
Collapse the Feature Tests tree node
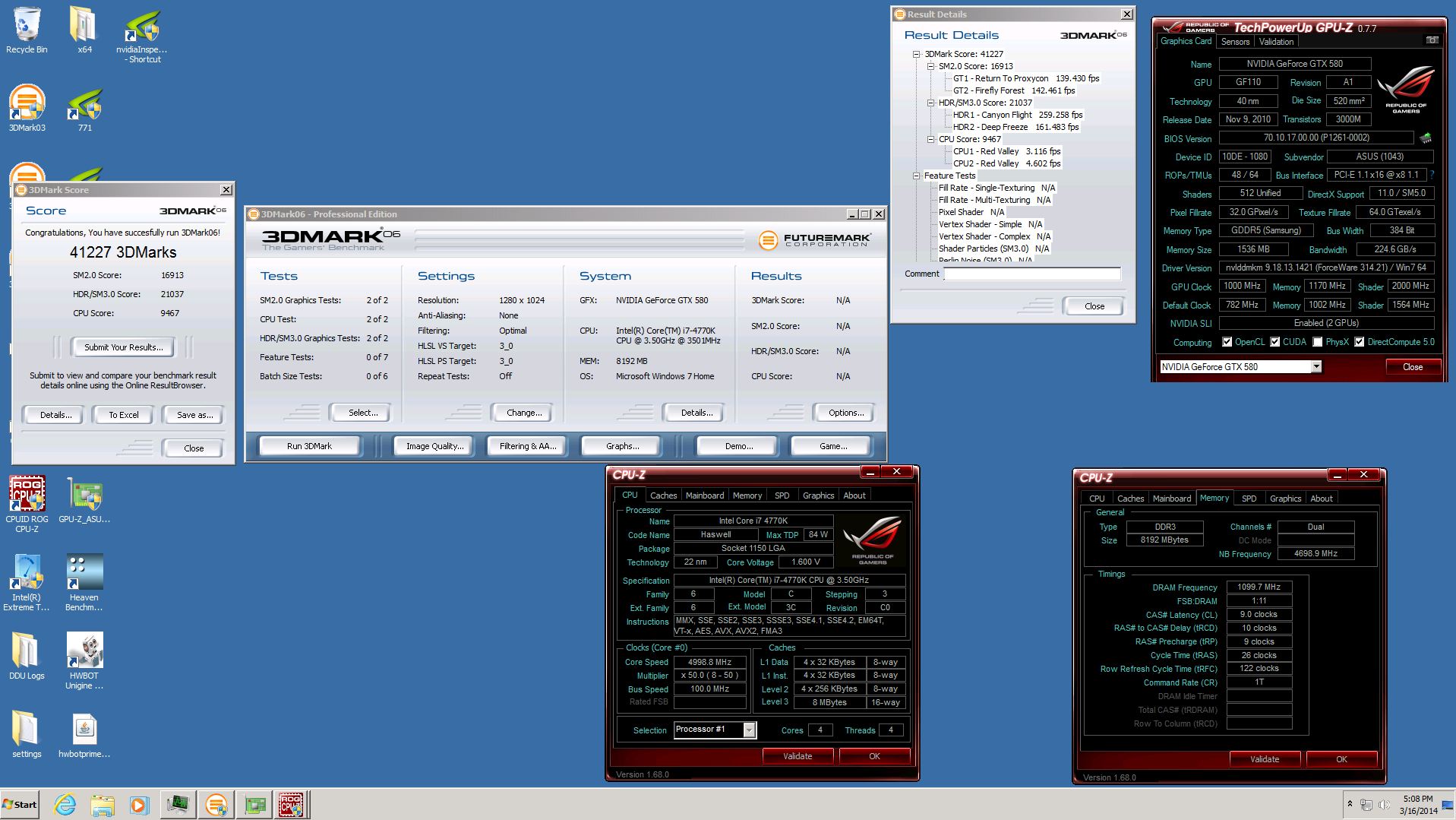pyautogui.click(x=917, y=176)
